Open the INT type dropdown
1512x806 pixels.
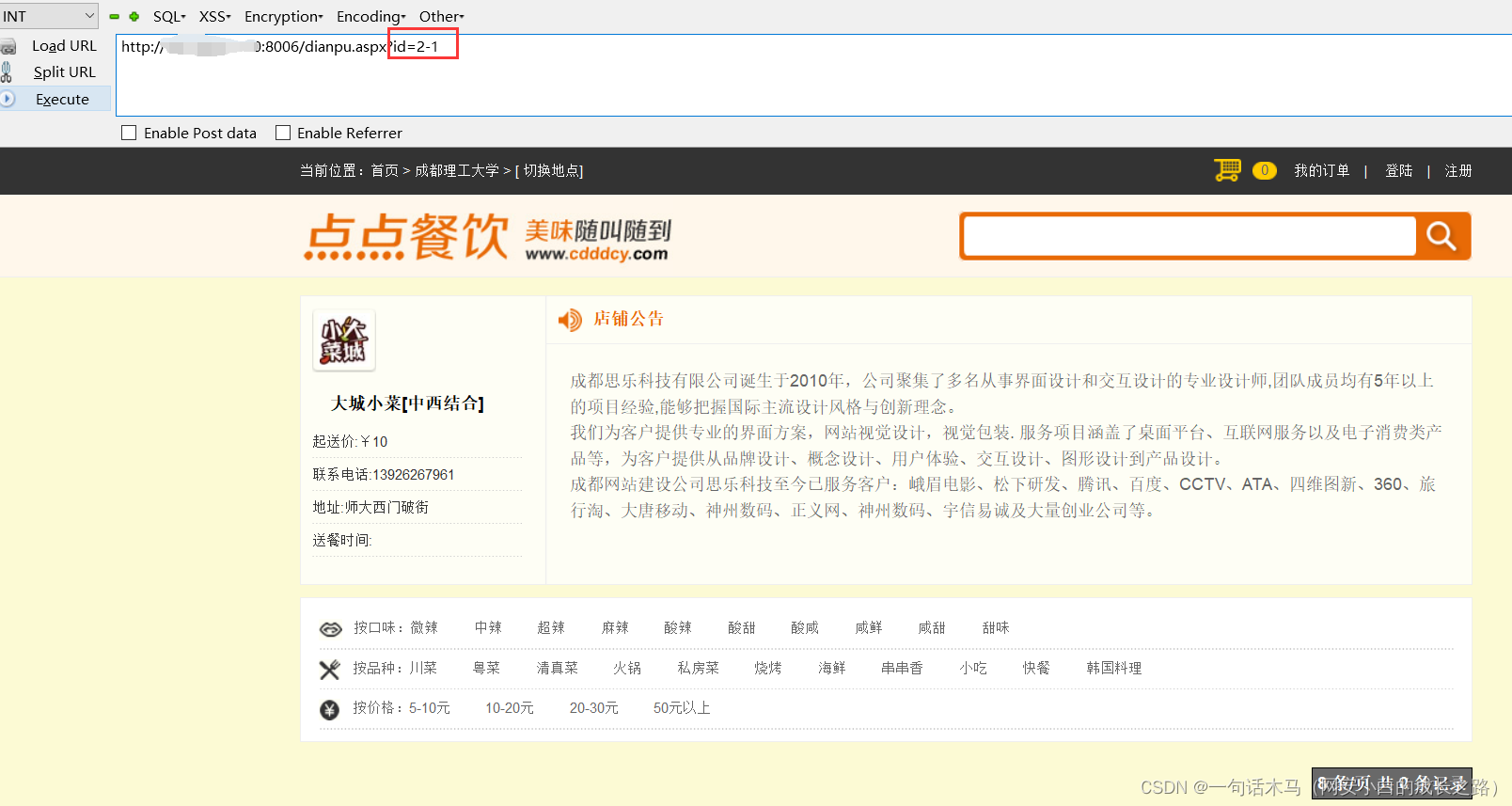pyautogui.click(x=49, y=16)
